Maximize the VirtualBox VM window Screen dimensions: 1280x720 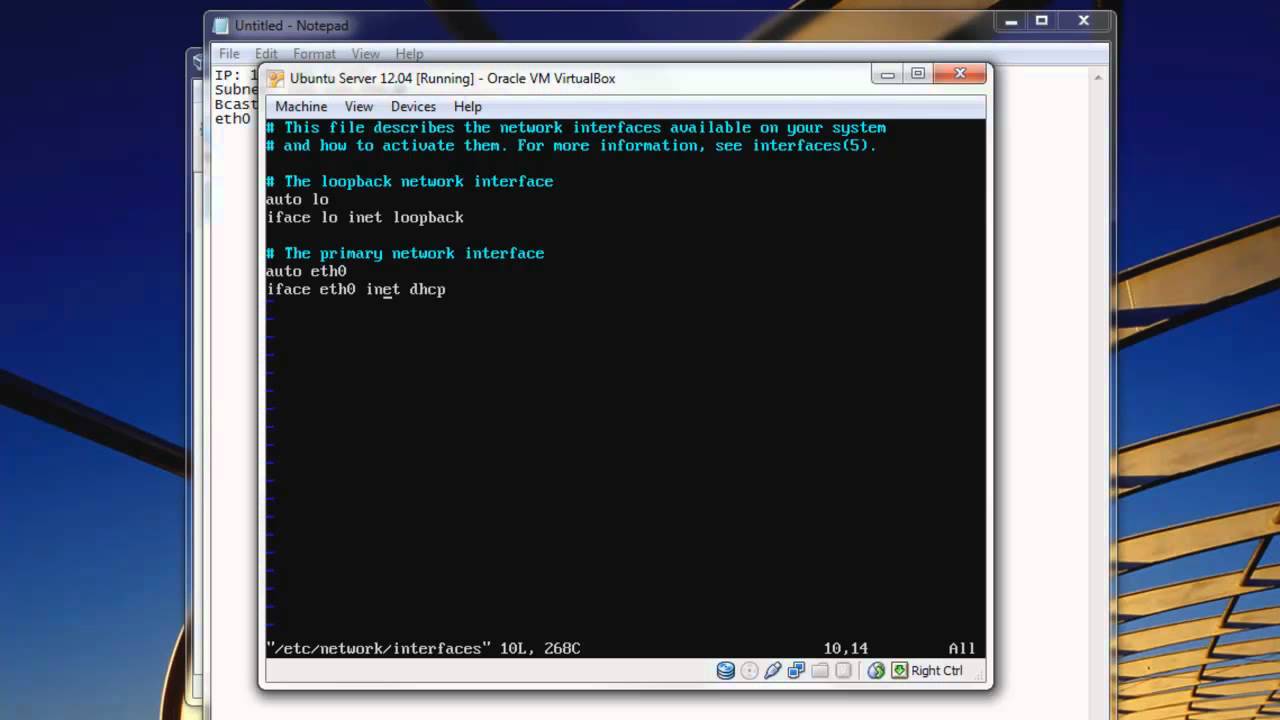click(x=918, y=74)
